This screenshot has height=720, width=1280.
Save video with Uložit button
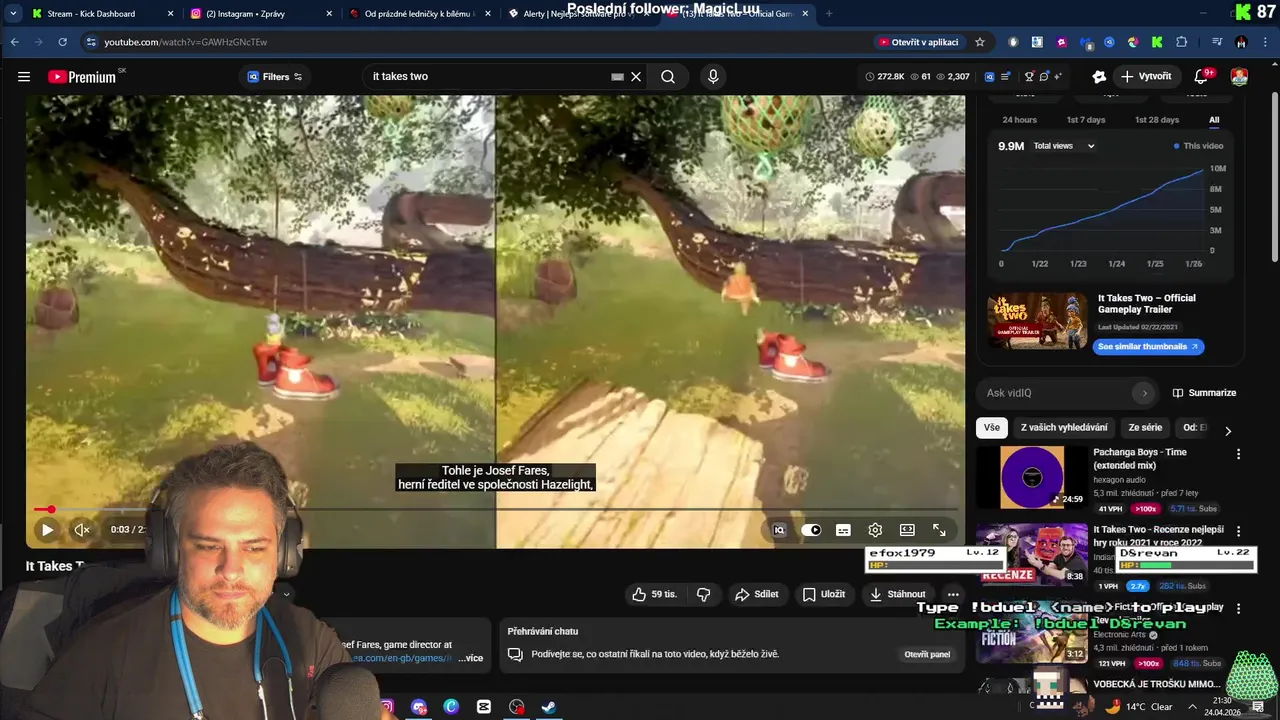pyautogui.click(x=824, y=594)
